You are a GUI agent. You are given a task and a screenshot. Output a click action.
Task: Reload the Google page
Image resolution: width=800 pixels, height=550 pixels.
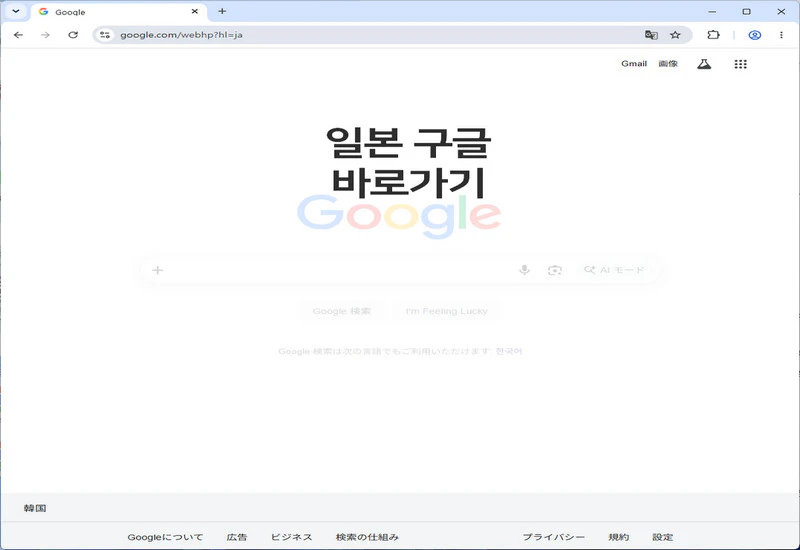pos(73,35)
